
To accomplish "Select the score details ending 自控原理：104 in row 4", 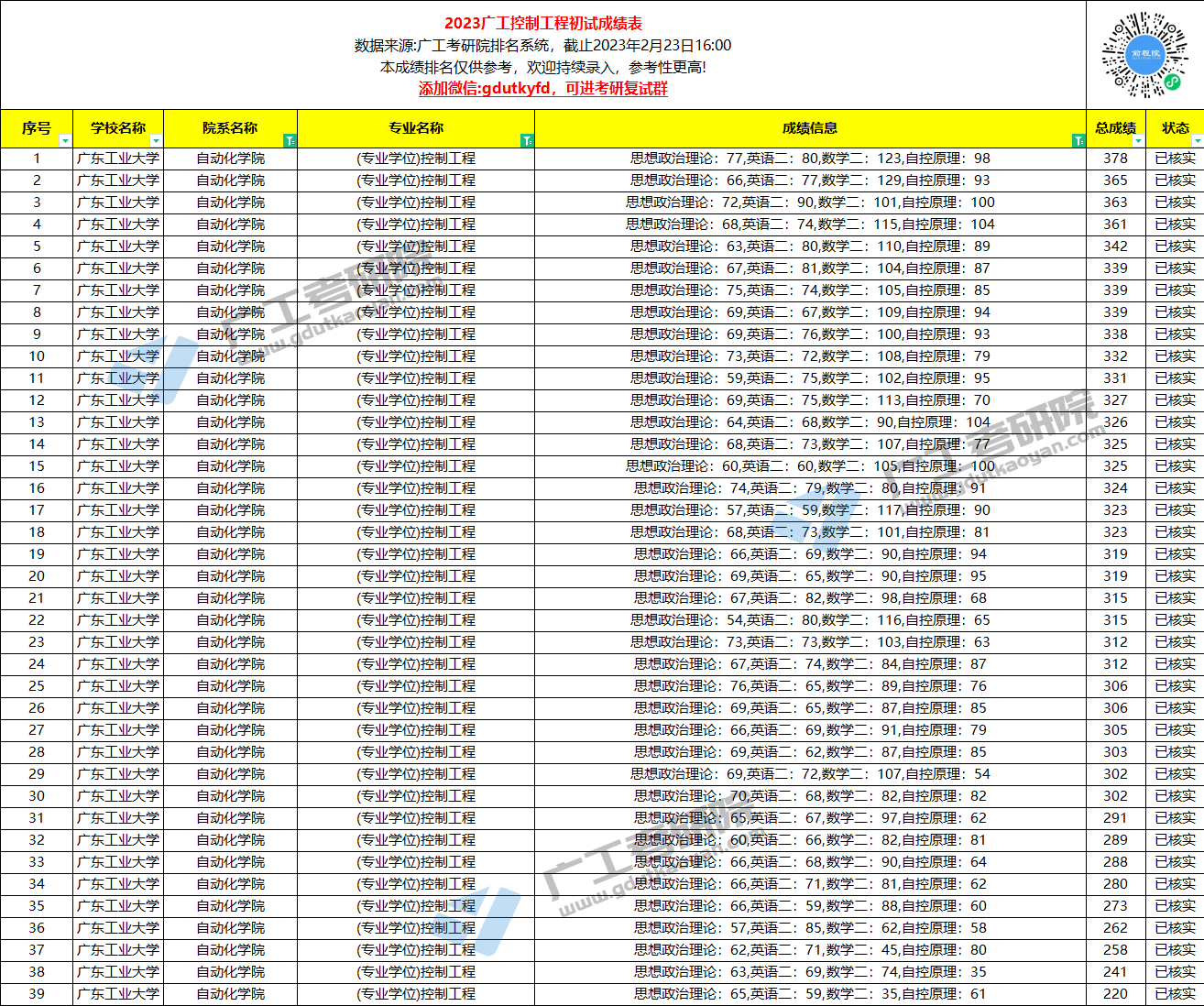I will 810,224.
